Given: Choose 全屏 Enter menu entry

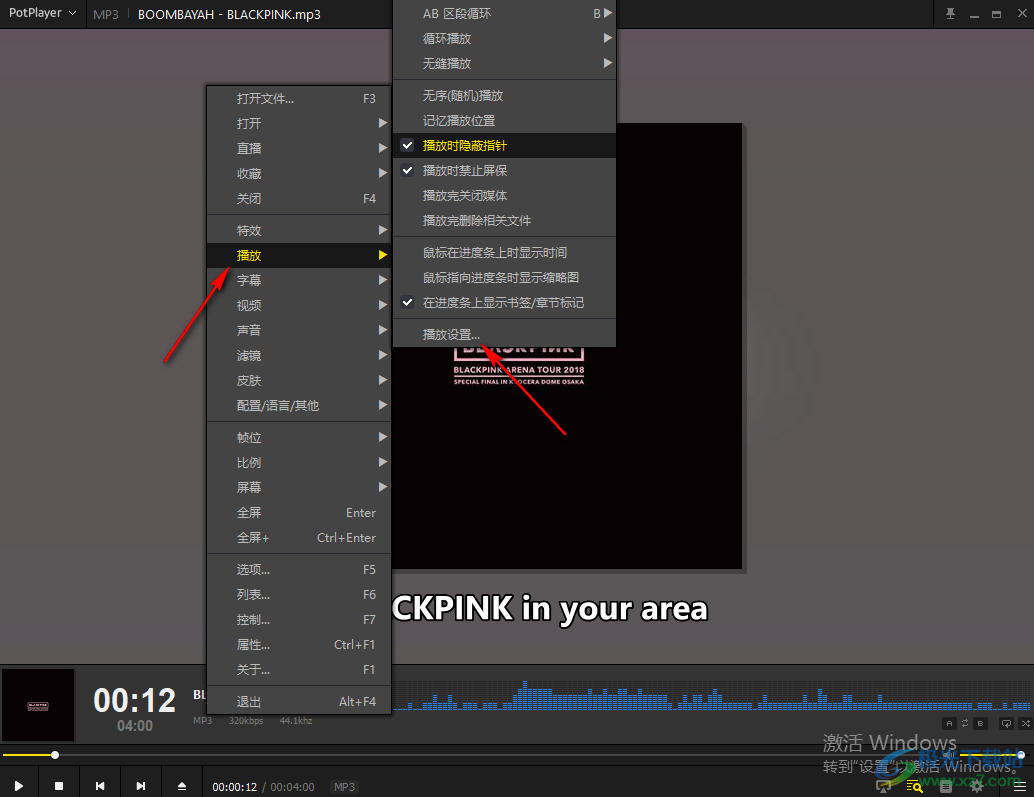Looking at the screenshot, I should tap(299, 512).
